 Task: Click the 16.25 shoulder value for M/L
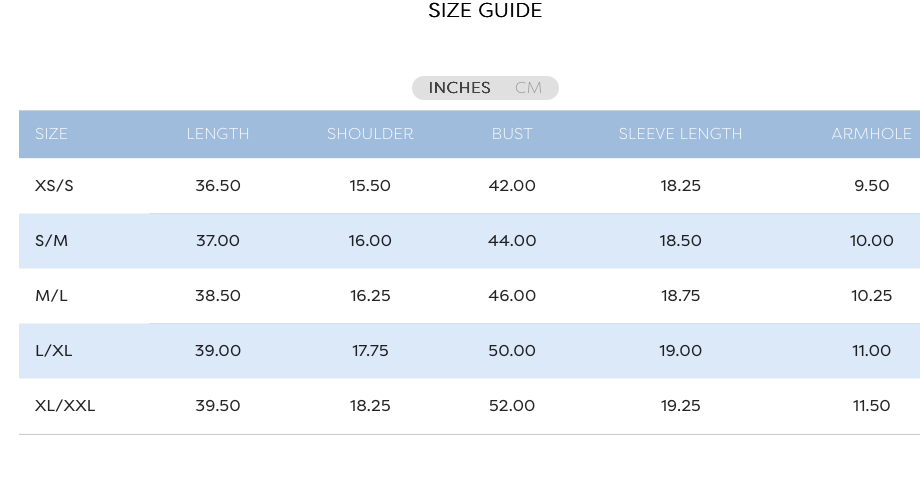pos(370,296)
